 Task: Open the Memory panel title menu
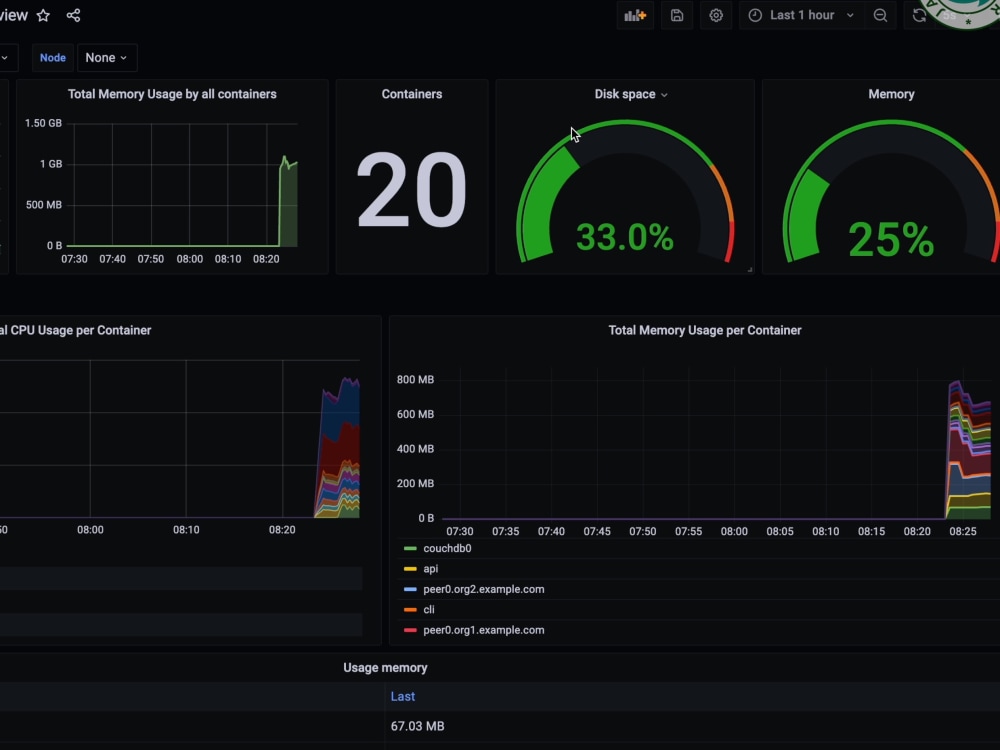point(891,93)
